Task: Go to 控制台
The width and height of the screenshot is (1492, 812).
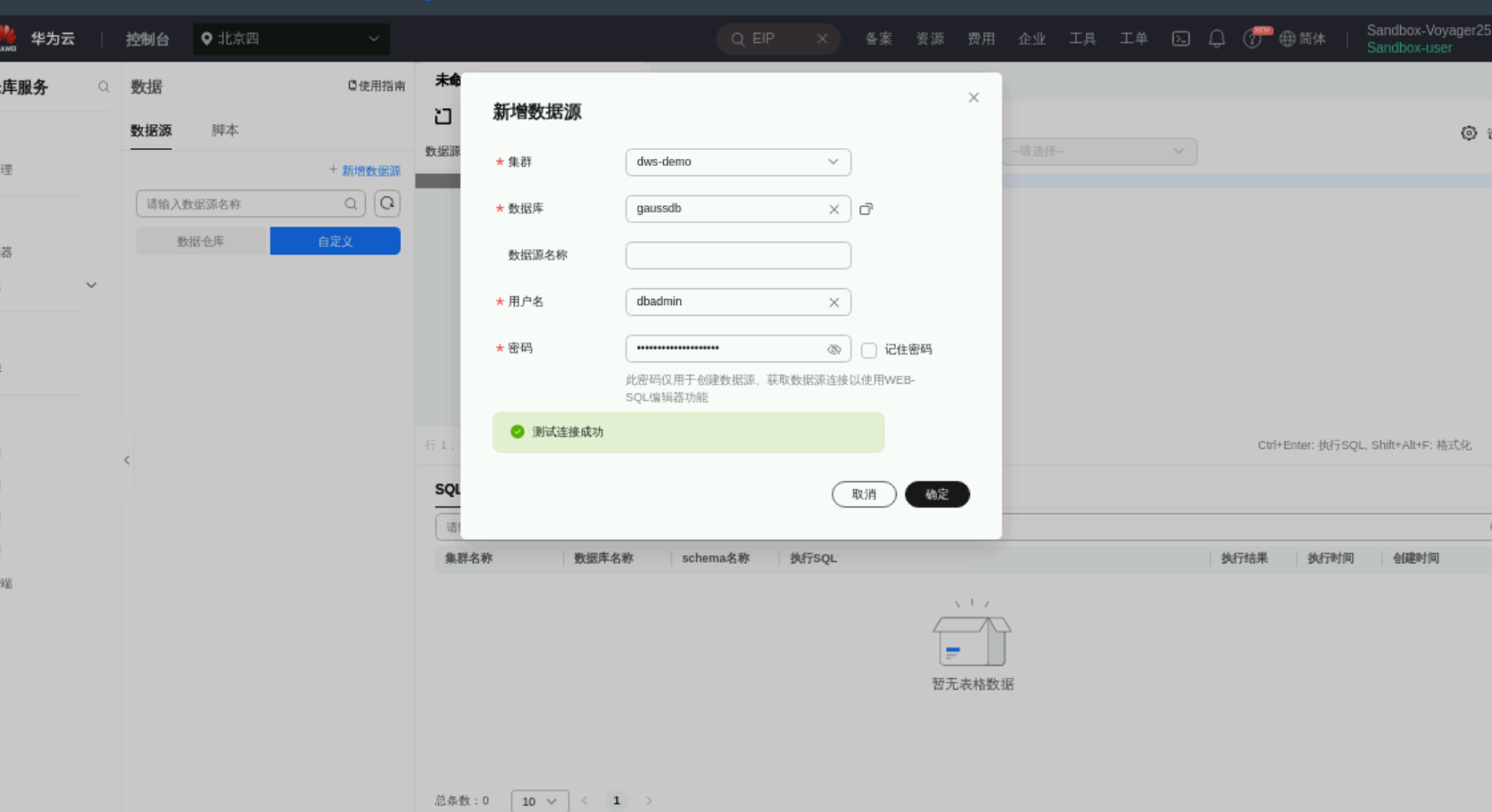Action: [147, 39]
